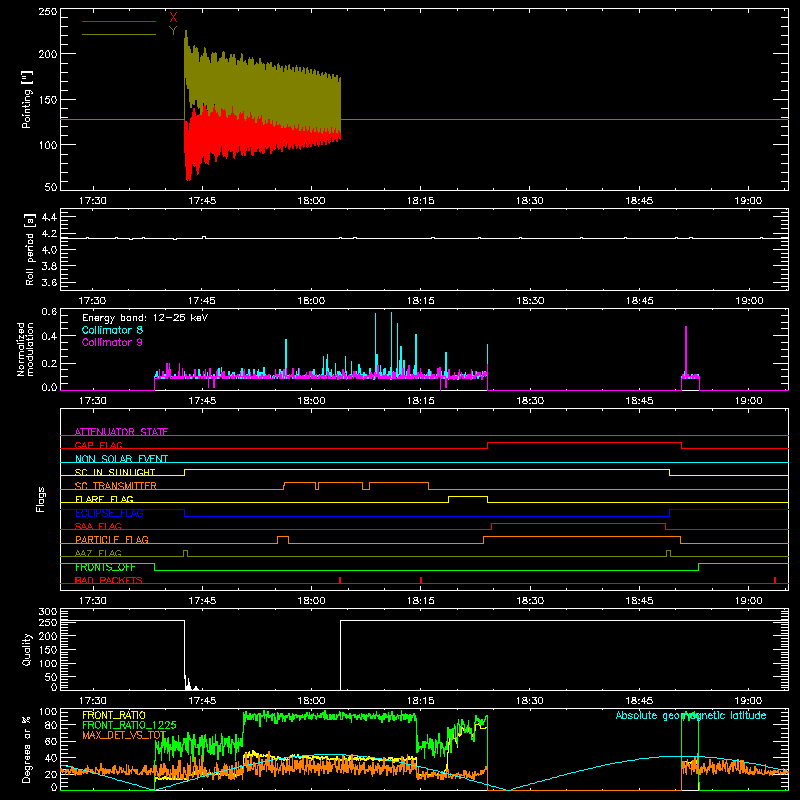Click the 'Pointing' axis label

(x=27, y=99)
